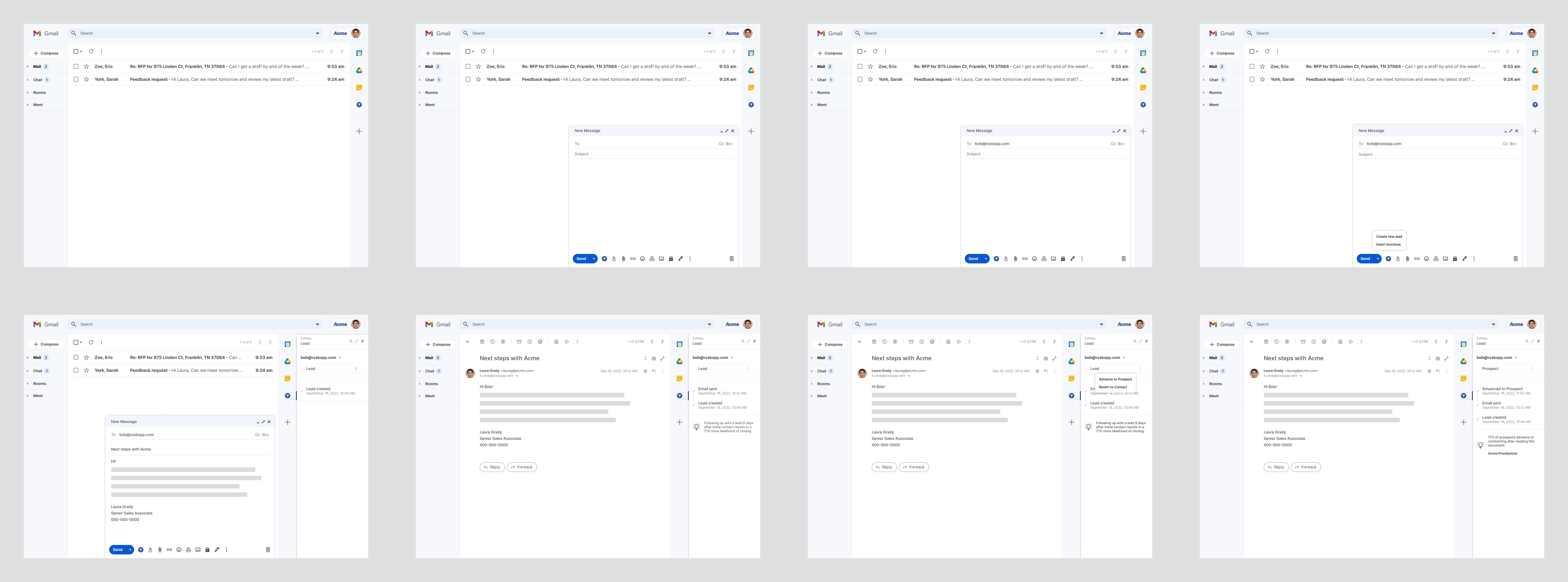Star York, Sarah email in Create new lead mockup
Image resolution: width=1568 pixels, height=582 pixels.
pos(1262,79)
